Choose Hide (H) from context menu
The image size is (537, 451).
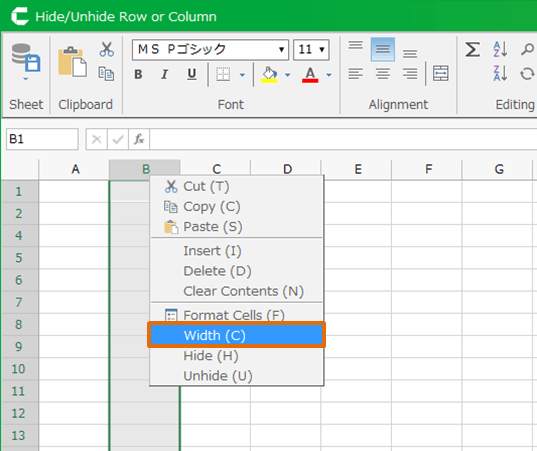click(237, 356)
